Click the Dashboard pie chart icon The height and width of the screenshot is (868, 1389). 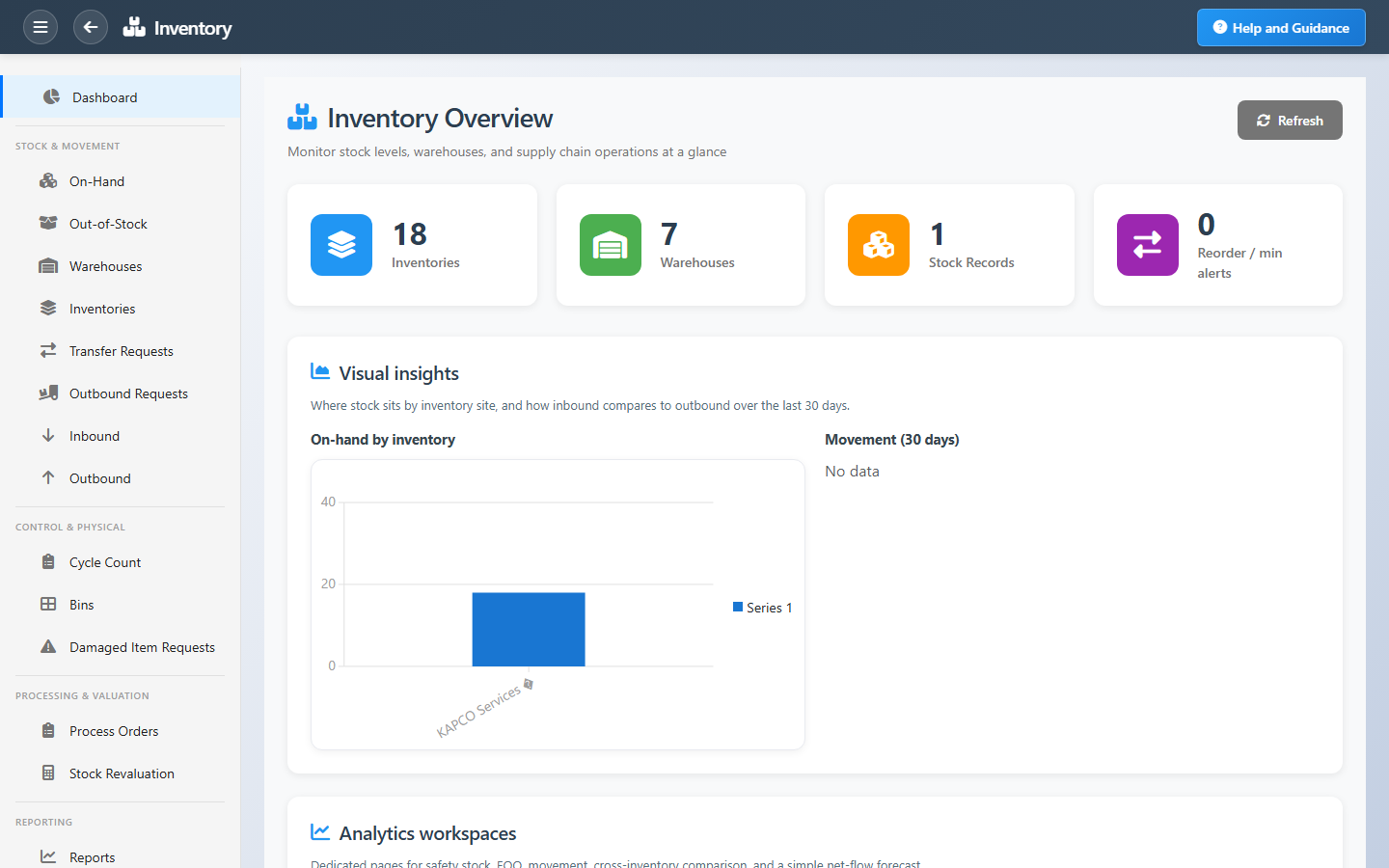pyautogui.click(x=51, y=96)
